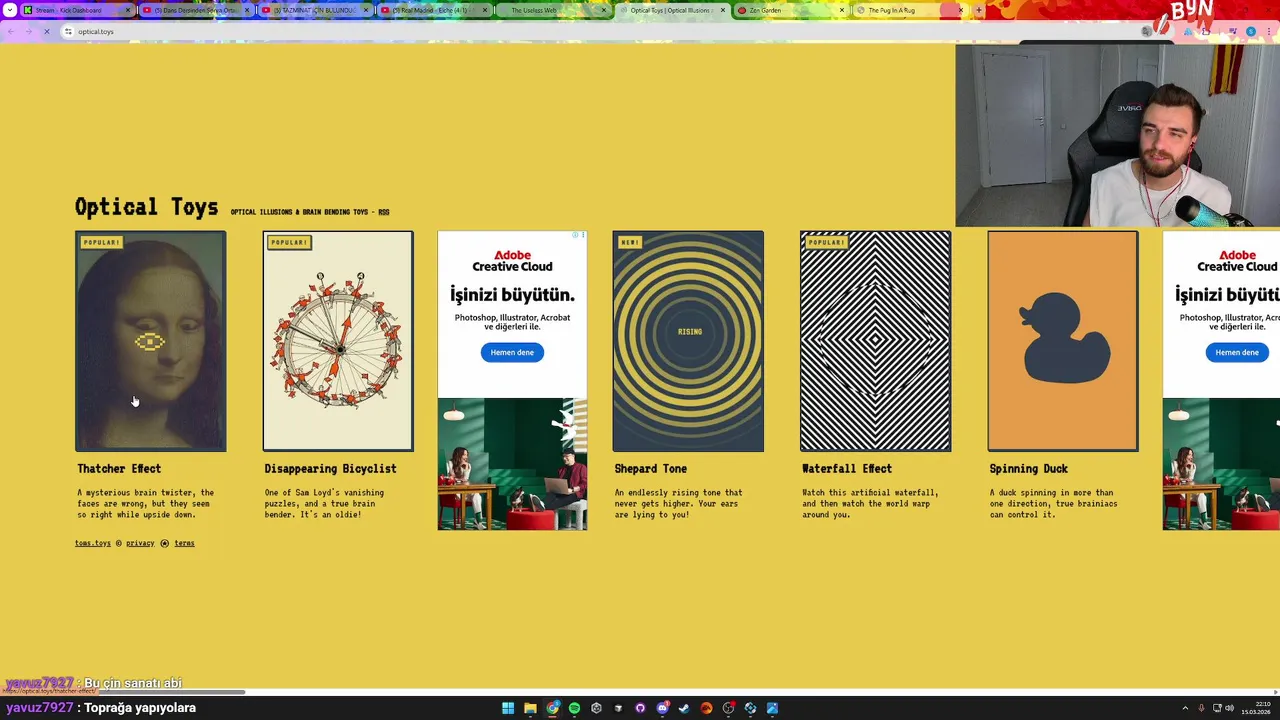Click the Waterfall Effect title
The image size is (1280, 720).
coord(847,469)
